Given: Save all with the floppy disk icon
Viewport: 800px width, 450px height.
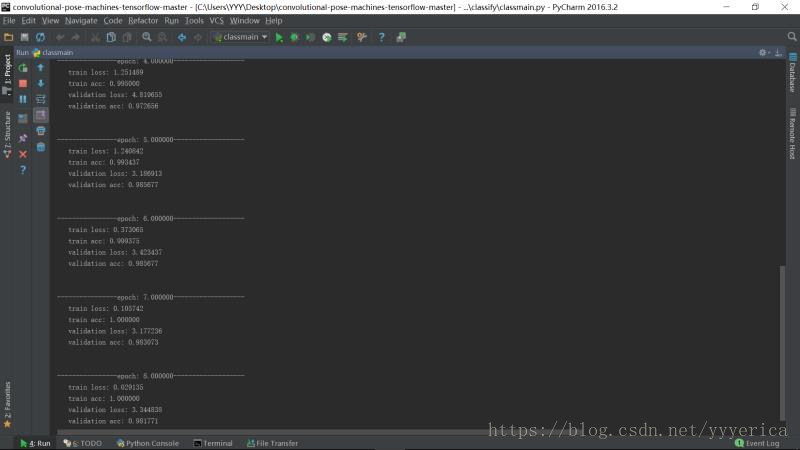Looking at the screenshot, I should [24, 37].
